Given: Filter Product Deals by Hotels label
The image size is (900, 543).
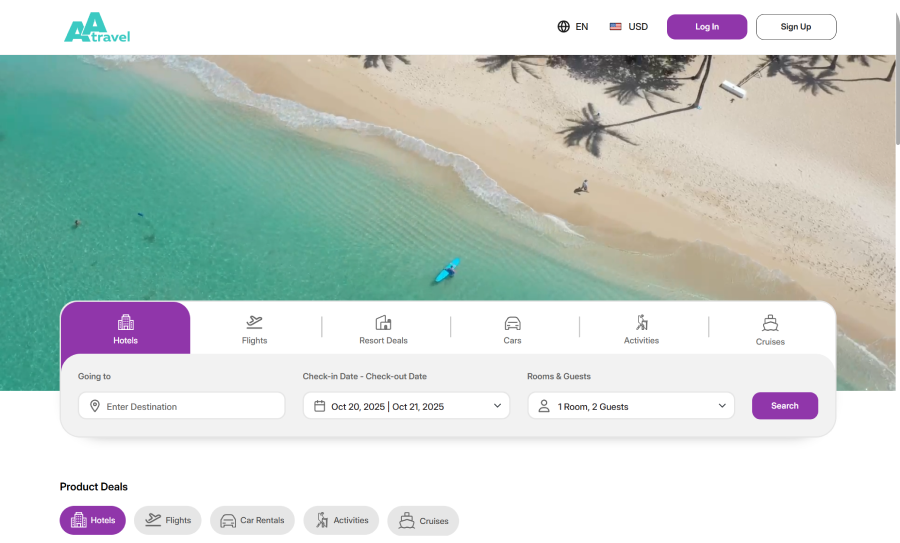Looking at the screenshot, I should click(103, 520).
